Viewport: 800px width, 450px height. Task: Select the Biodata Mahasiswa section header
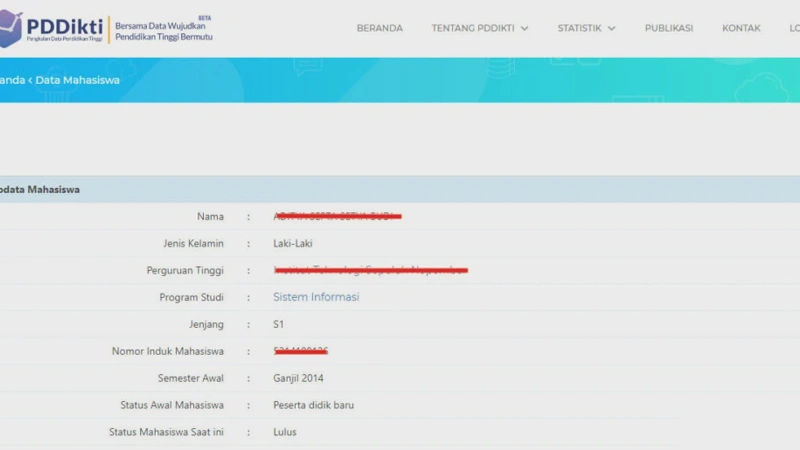(40, 189)
